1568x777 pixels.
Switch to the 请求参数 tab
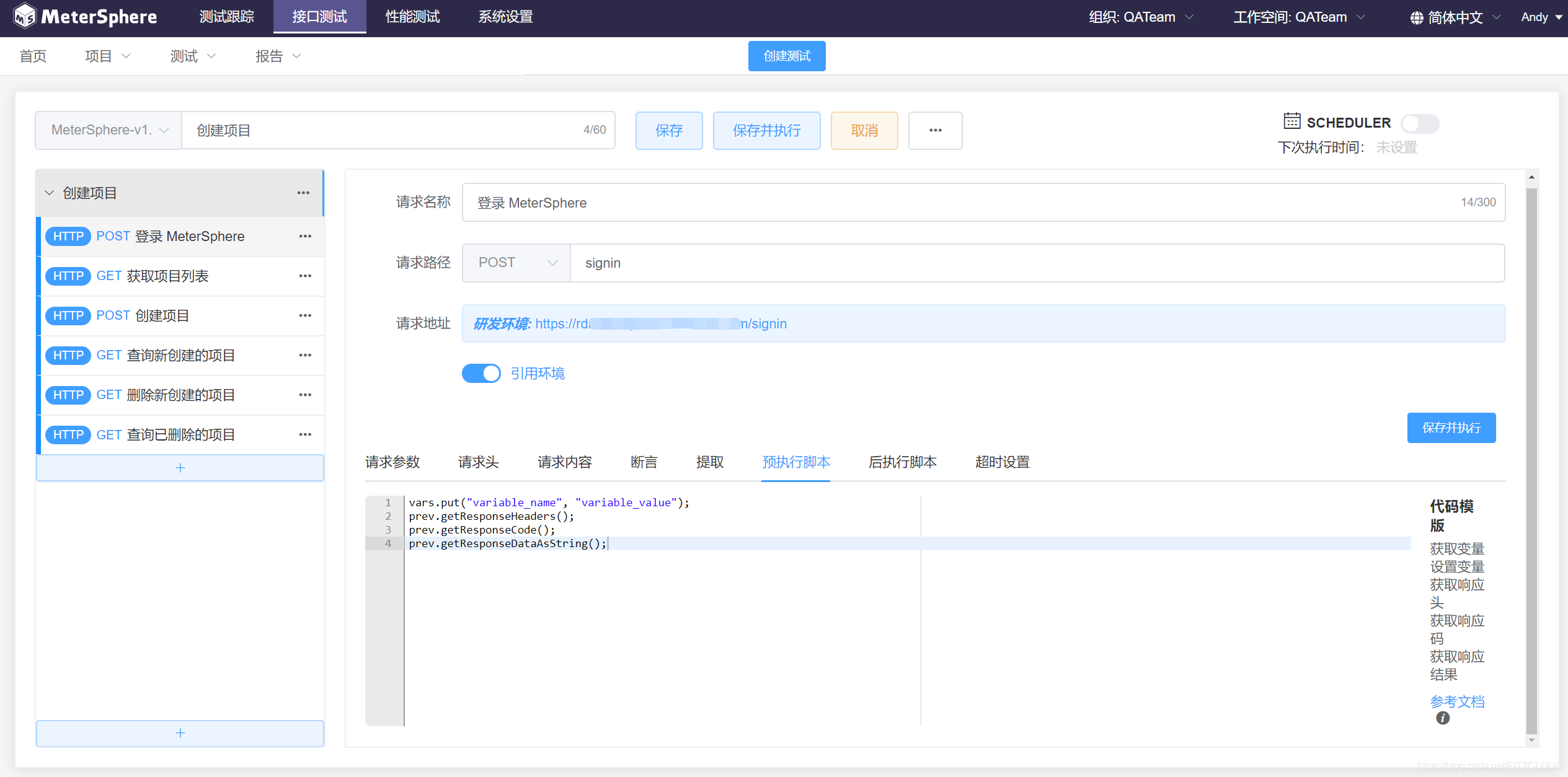pos(392,462)
